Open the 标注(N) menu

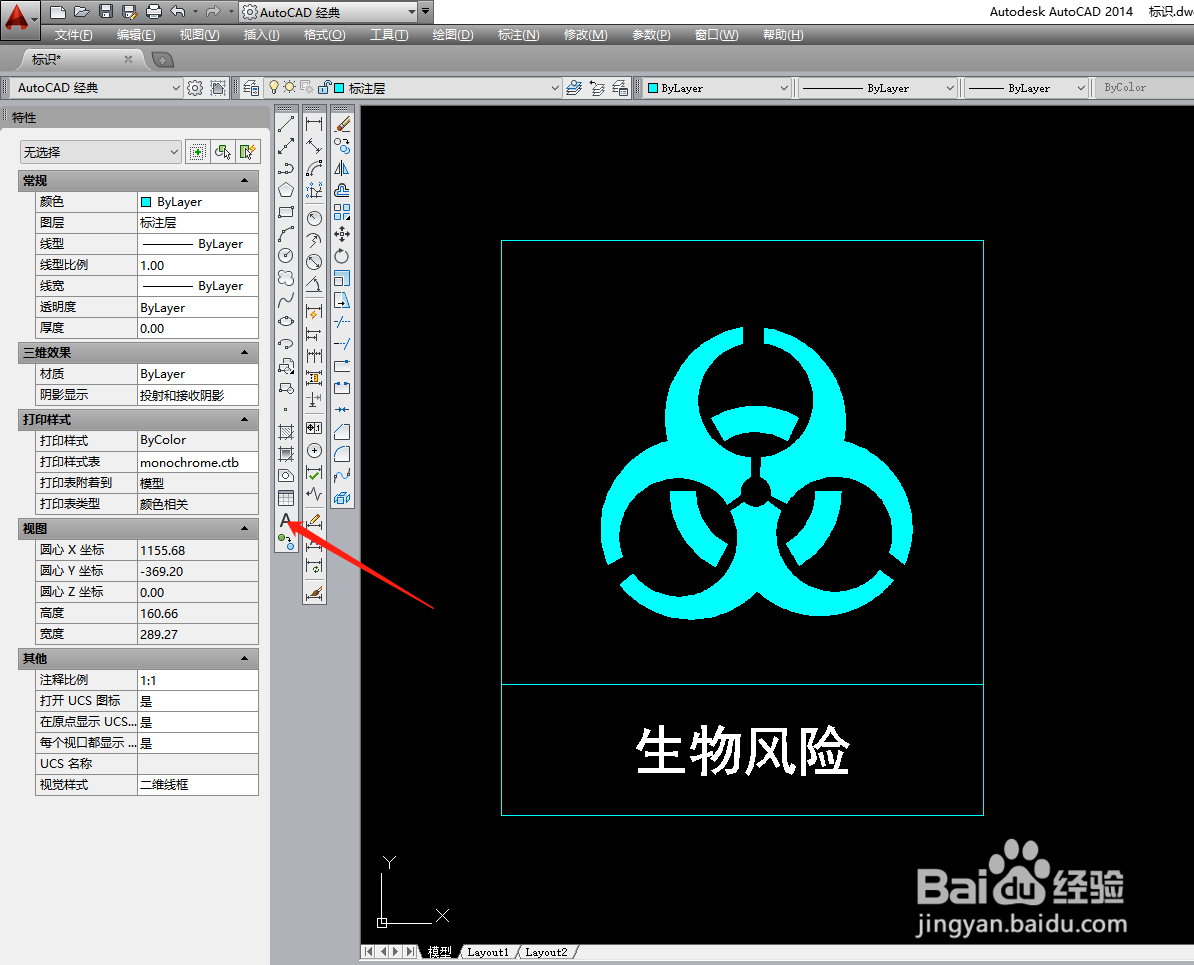[518, 35]
